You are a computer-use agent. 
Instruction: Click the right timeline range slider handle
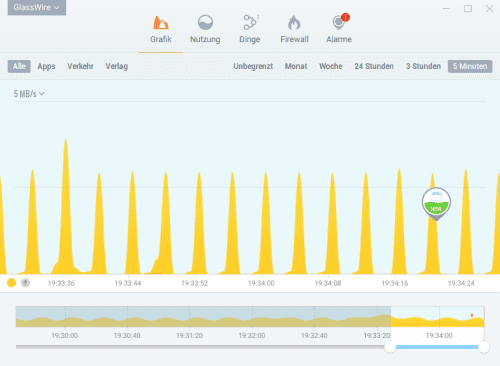pyautogui.click(x=484, y=347)
